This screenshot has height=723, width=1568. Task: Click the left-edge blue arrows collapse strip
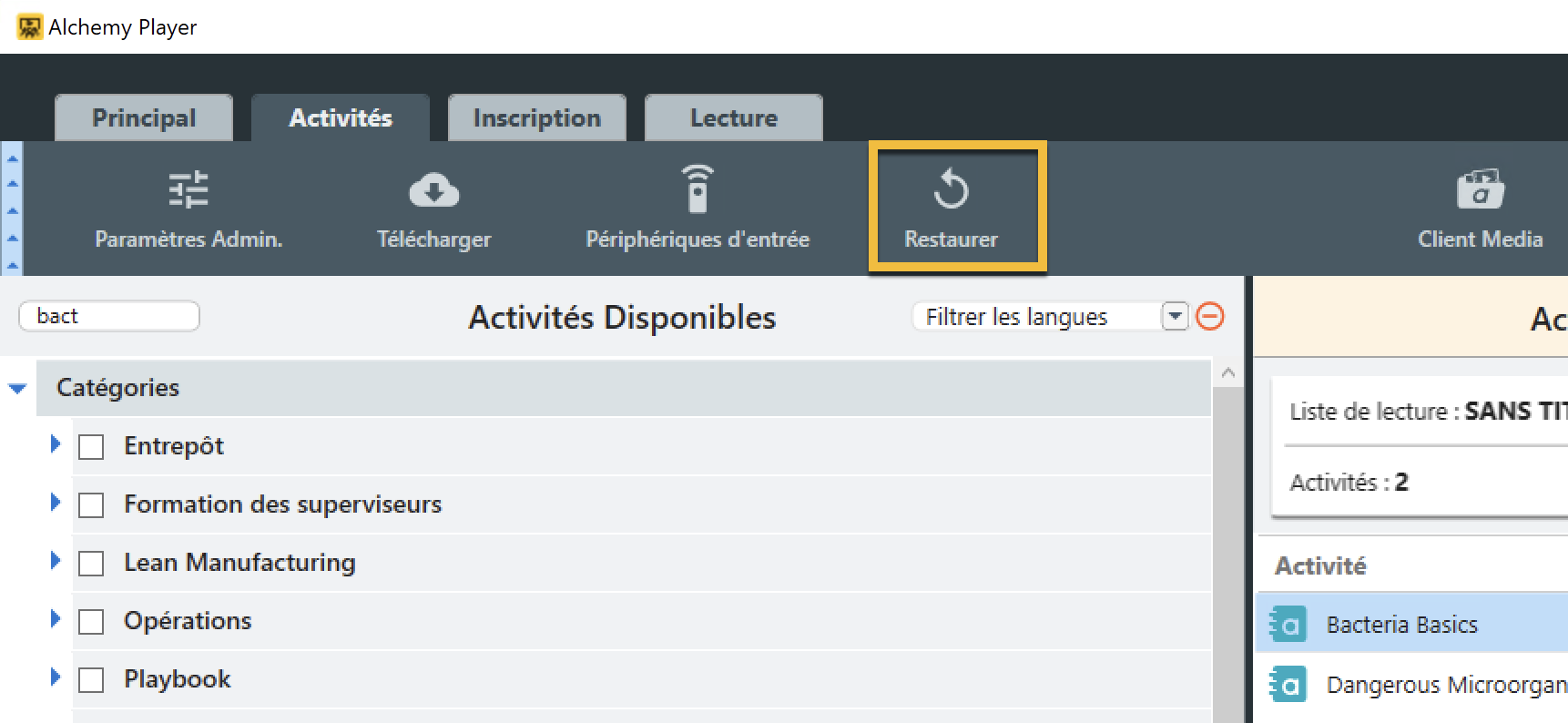pyautogui.click(x=12, y=209)
